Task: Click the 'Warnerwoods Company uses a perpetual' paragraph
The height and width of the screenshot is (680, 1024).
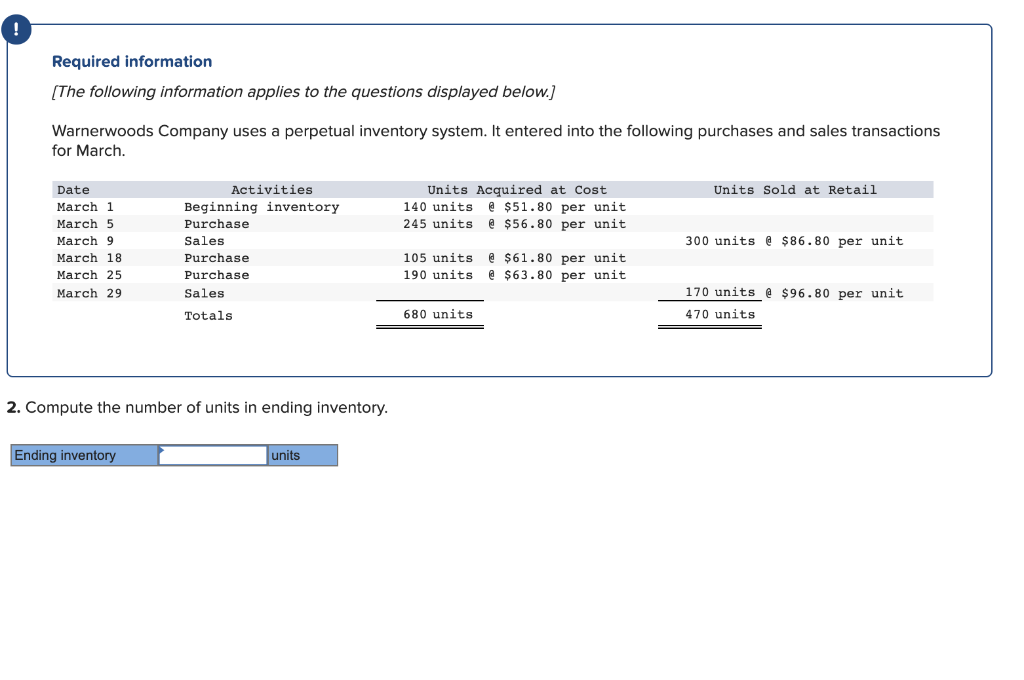Action: (x=496, y=140)
